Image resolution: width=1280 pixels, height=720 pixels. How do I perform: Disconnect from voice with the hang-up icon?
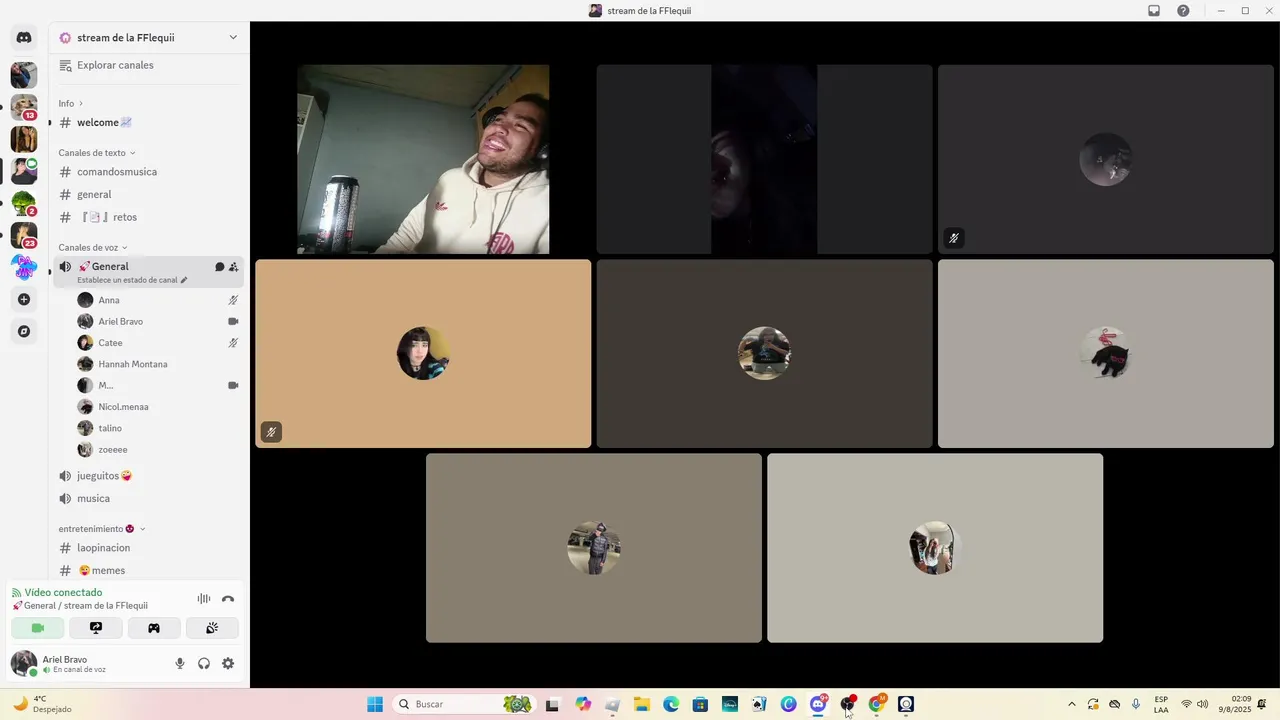click(228, 599)
